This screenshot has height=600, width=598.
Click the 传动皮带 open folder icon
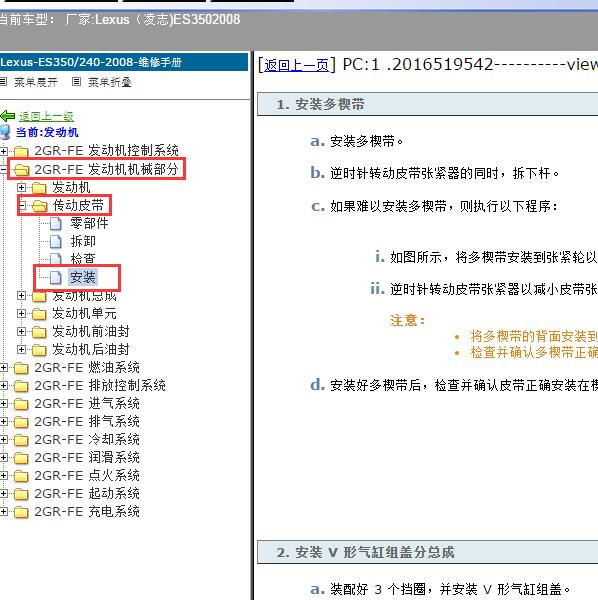point(39,206)
